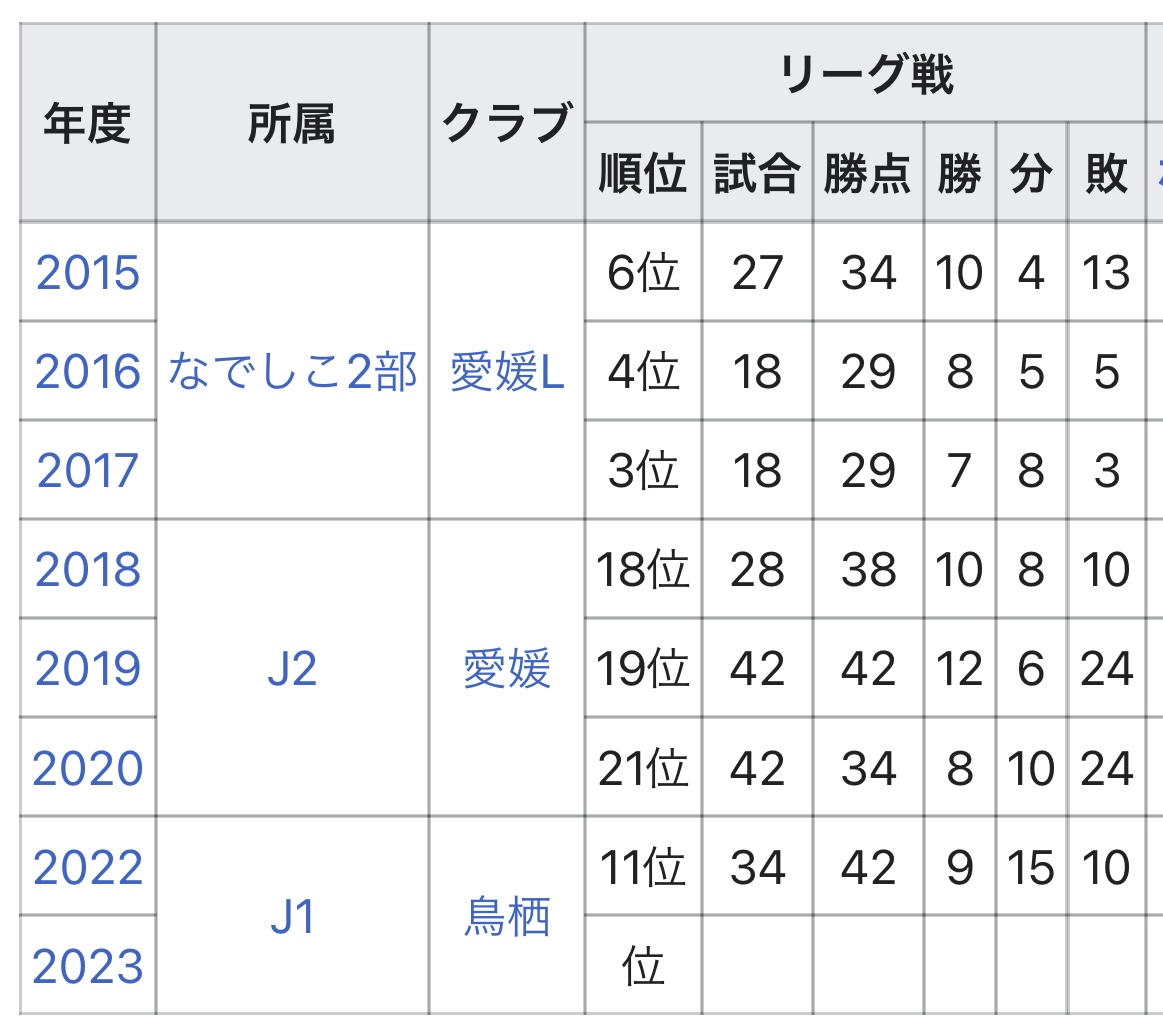Viewport: 1163px width, 1030px height.
Task: Select the empty 位 cell for 2023
Action: (643, 965)
